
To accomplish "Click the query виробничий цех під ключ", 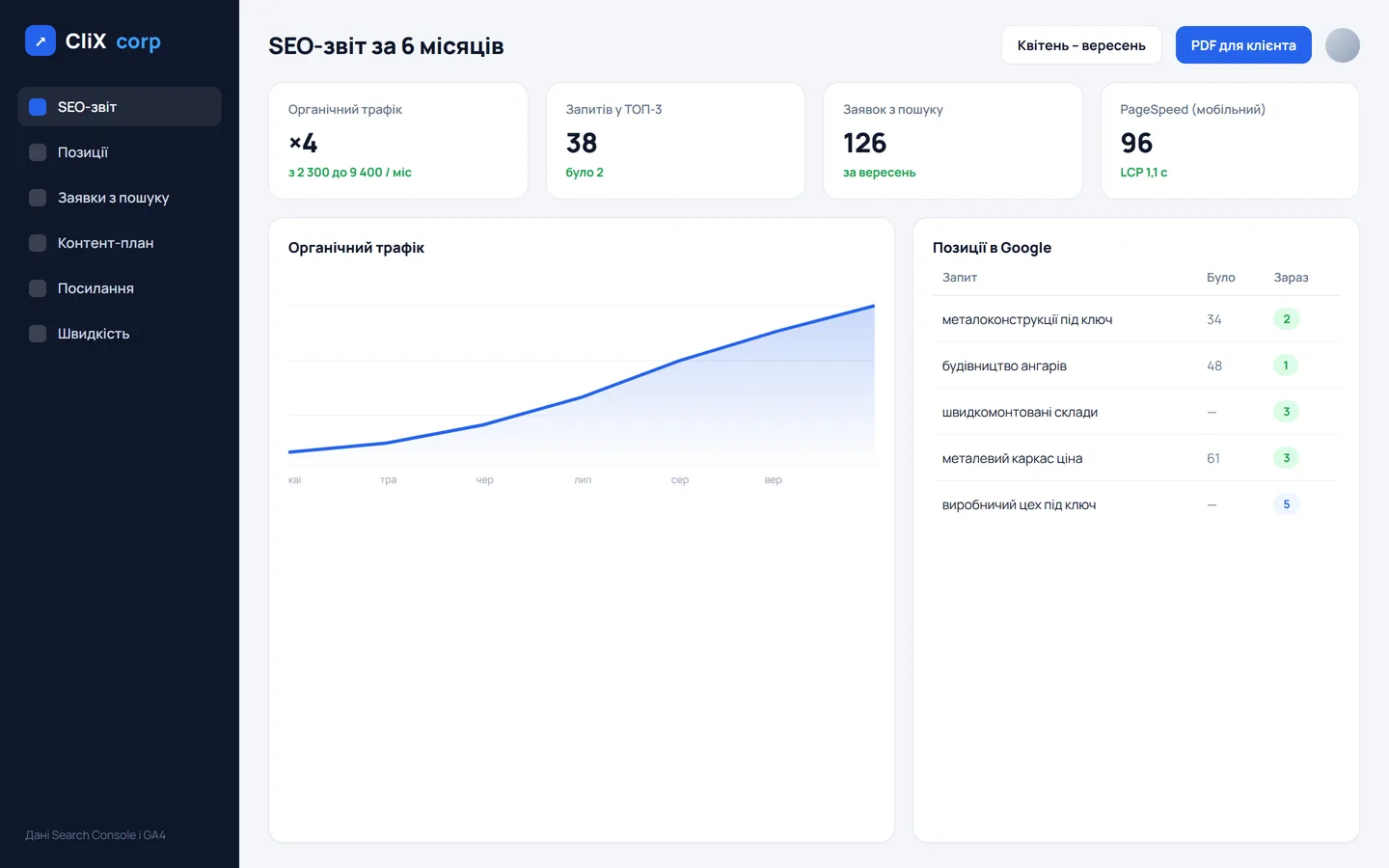I will (1019, 504).
